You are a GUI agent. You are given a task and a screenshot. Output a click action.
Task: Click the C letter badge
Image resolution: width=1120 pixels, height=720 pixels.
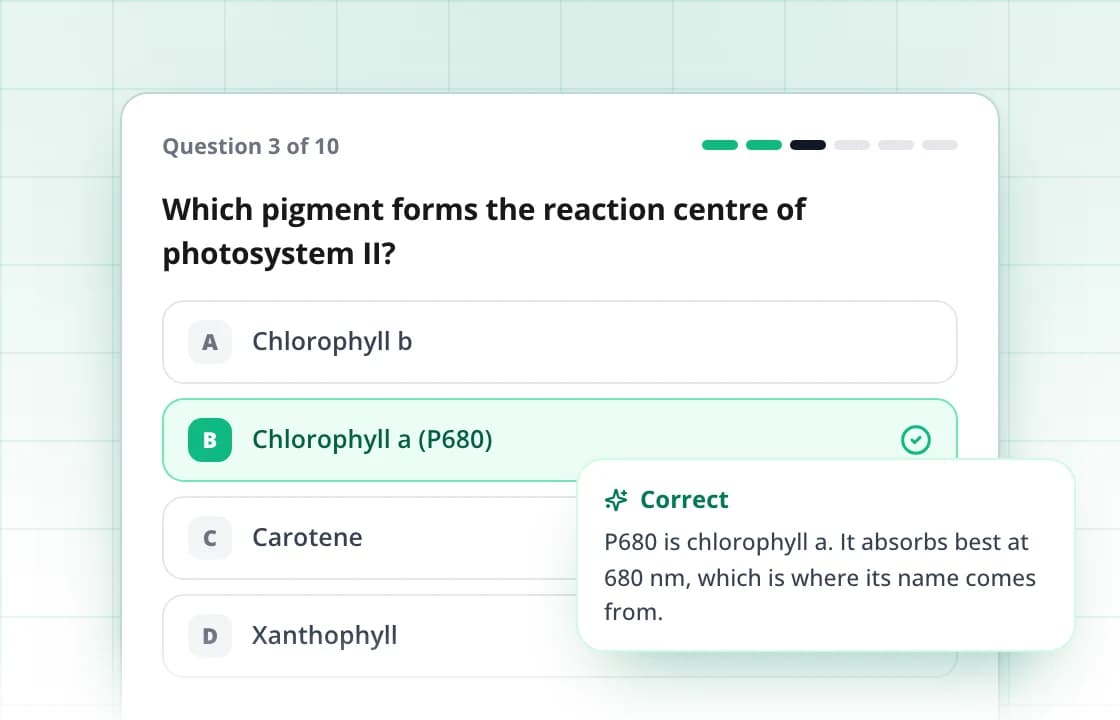(210, 538)
